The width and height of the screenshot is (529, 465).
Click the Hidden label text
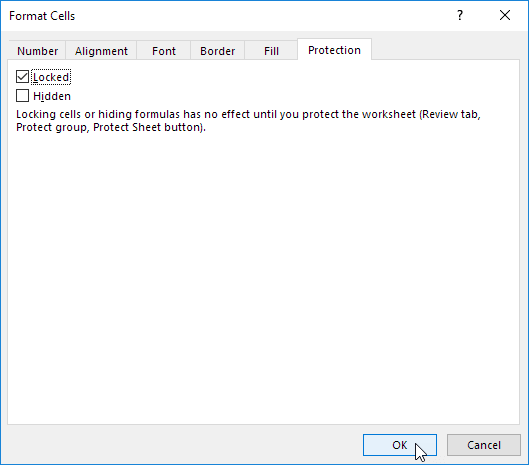[52, 96]
